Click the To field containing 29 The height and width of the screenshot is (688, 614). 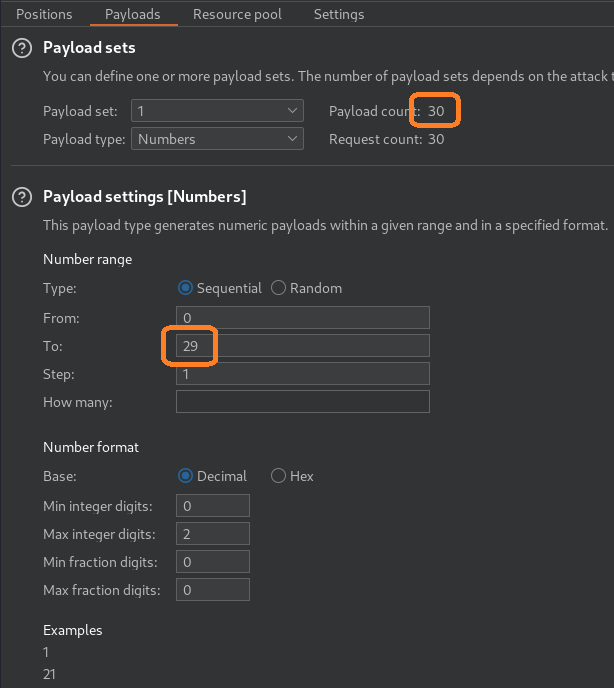[302, 346]
